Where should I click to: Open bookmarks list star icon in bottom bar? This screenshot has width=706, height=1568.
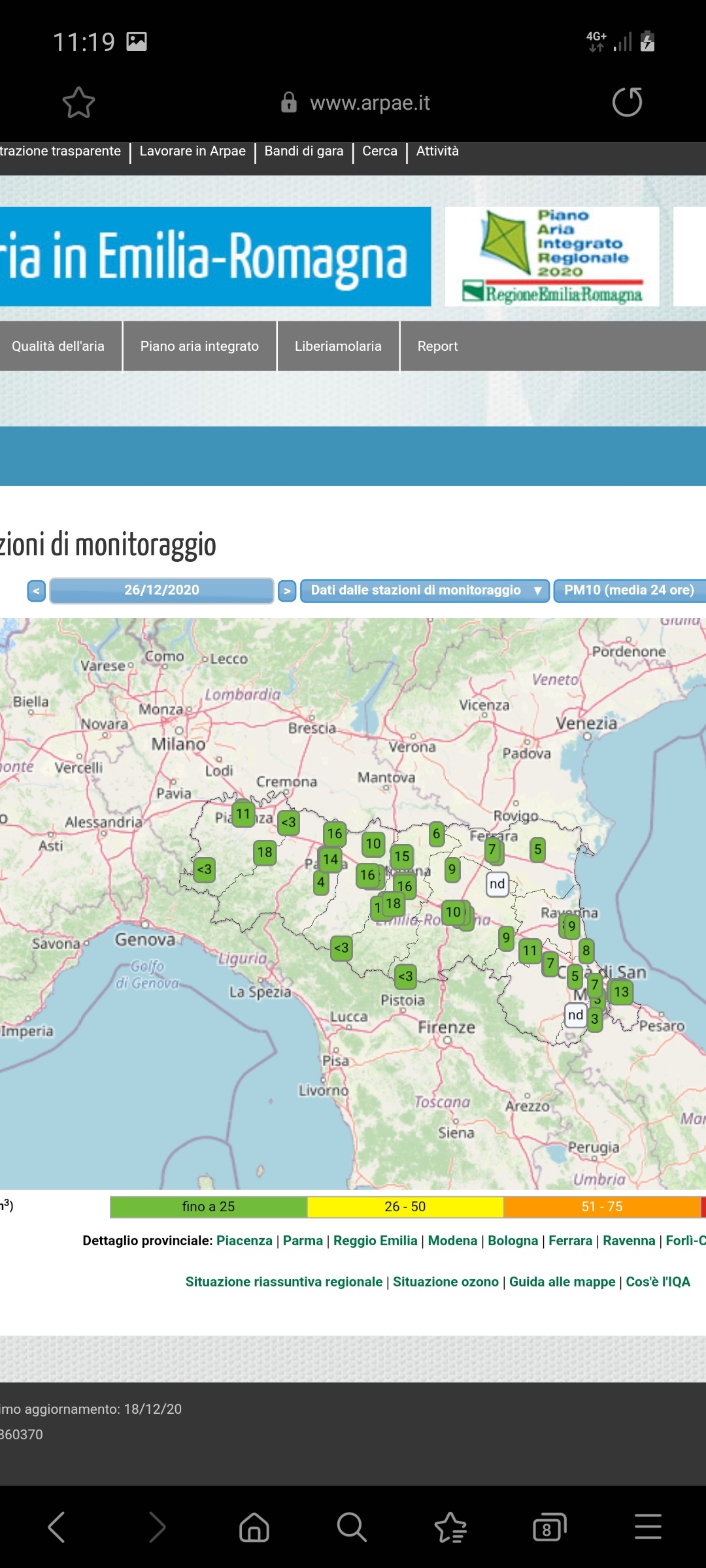click(x=450, y=1527)
